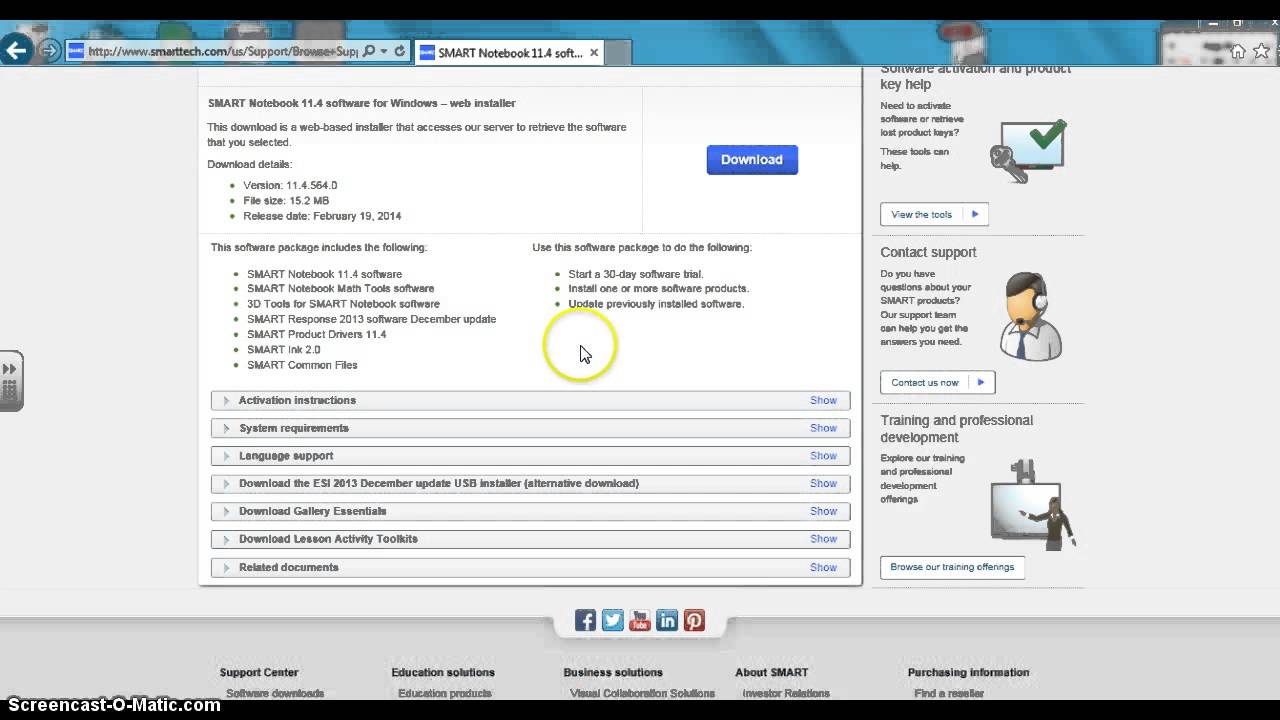Screen dimensions: 1280x720
Task: Click the browser forward arrow
Action: point(48,51)
